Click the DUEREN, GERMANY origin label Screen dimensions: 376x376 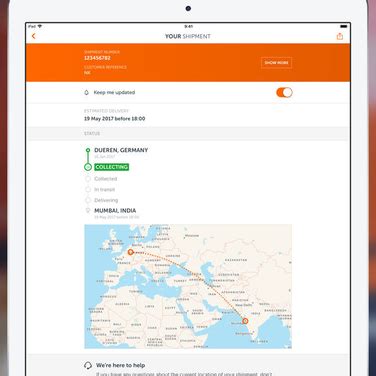(121, 150)
